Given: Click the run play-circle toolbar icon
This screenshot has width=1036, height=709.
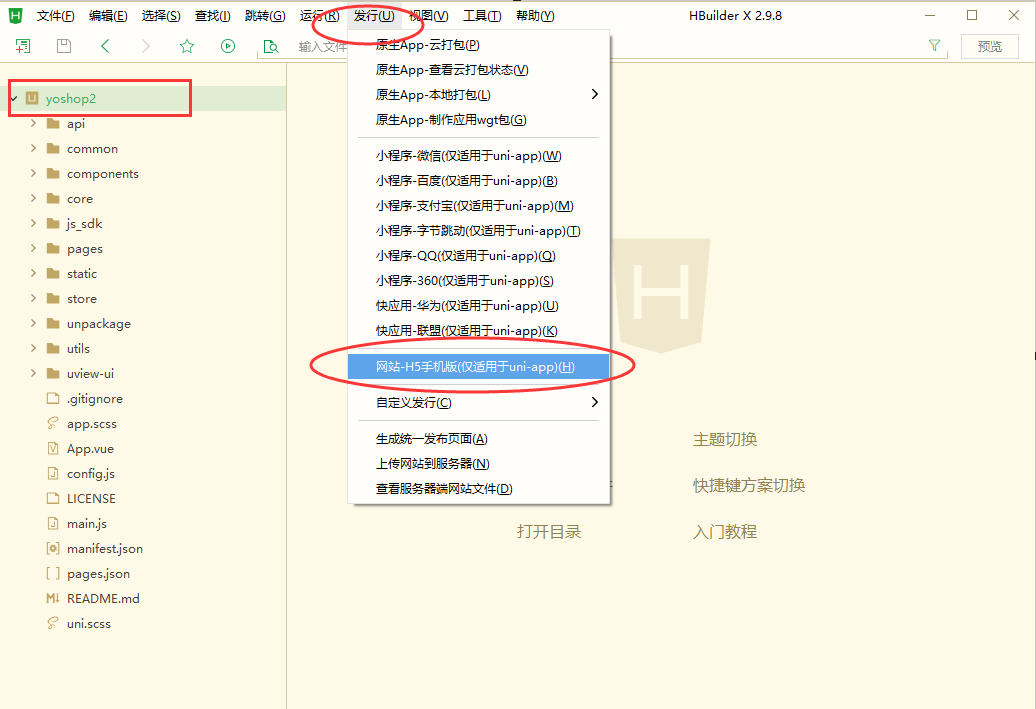Looking at the screenshot, I should pos(228,46).
